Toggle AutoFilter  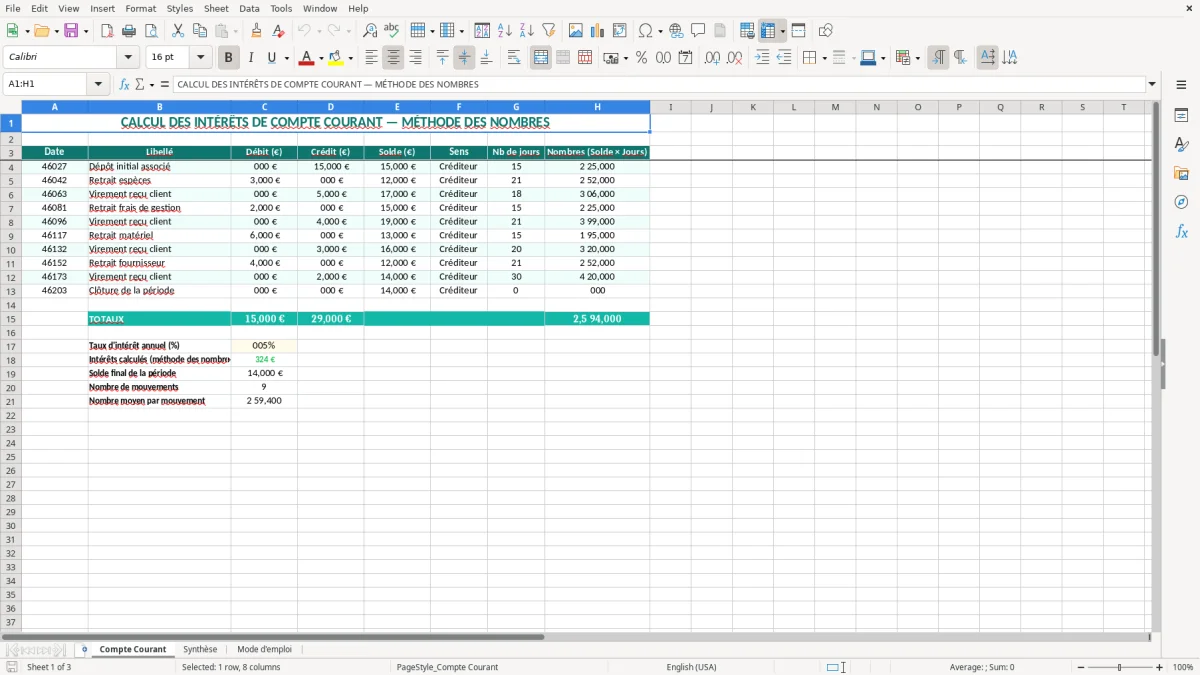(548, 31)
